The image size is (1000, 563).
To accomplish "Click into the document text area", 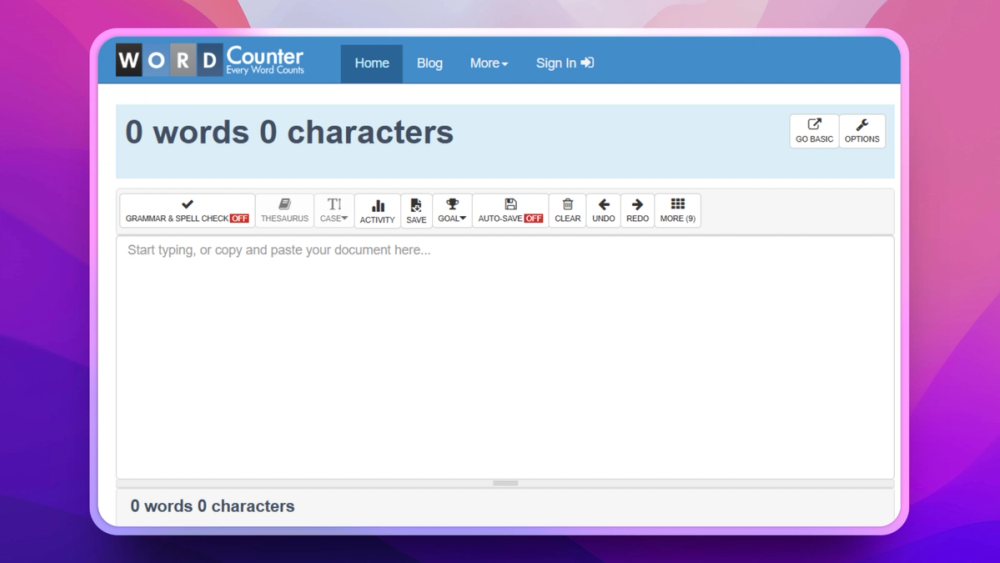I will click(505, 357).
